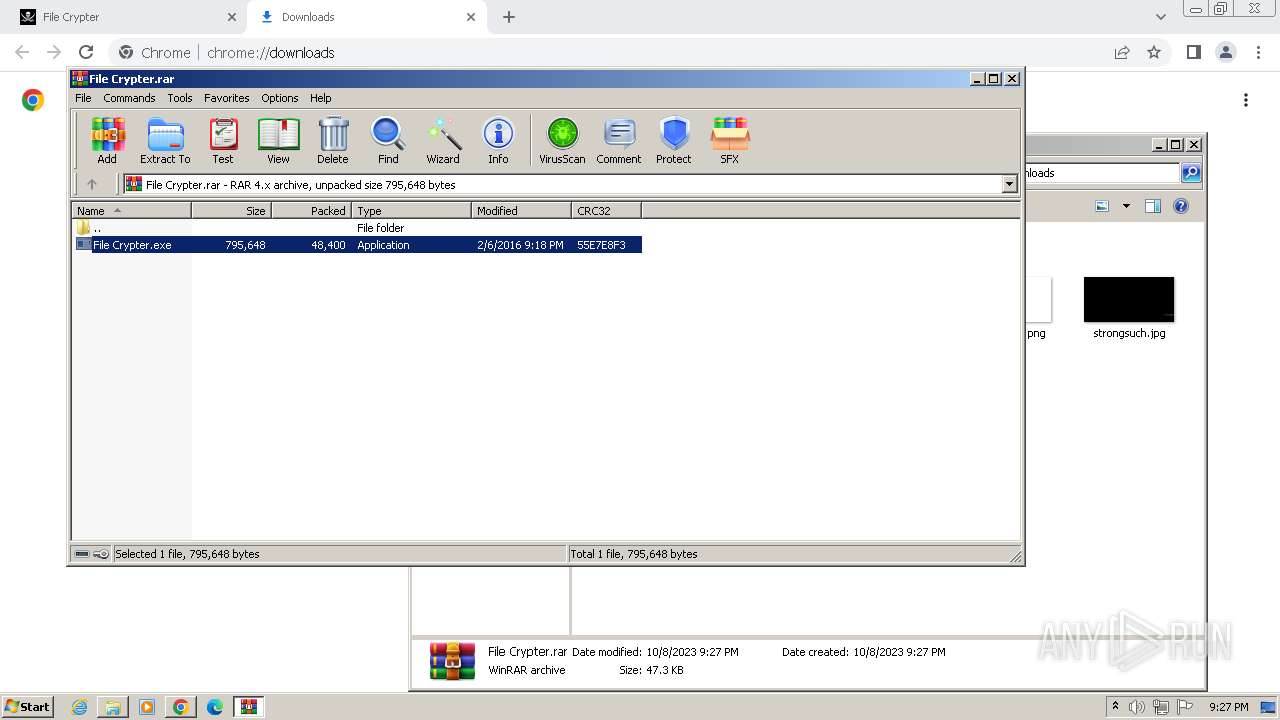Open the Help menu
The image size is (1280, 720).
click(321, 98)
